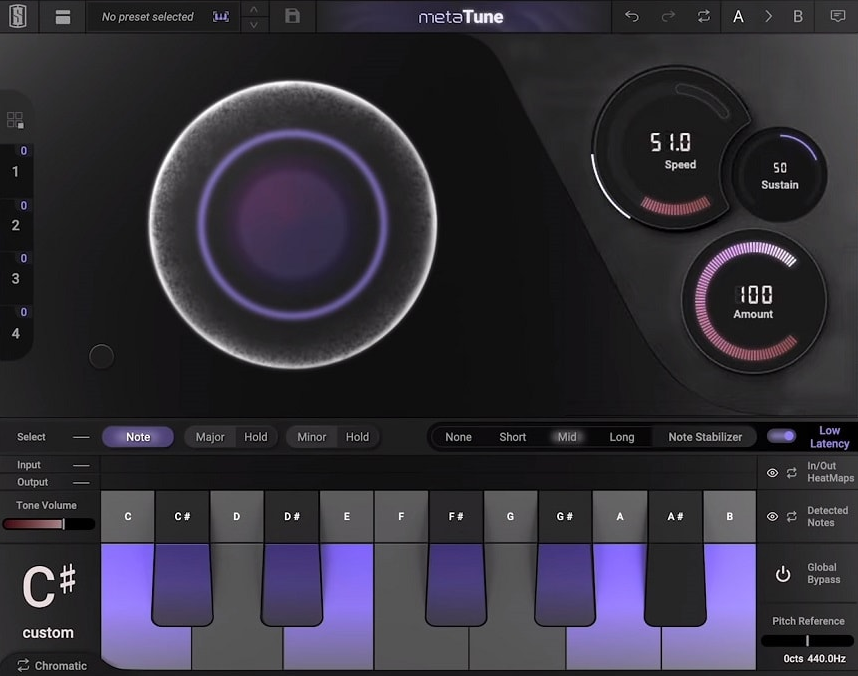Click the preset down stepper arrow
858x676 pixels.
pyautogui.click(x=255, y=23)
